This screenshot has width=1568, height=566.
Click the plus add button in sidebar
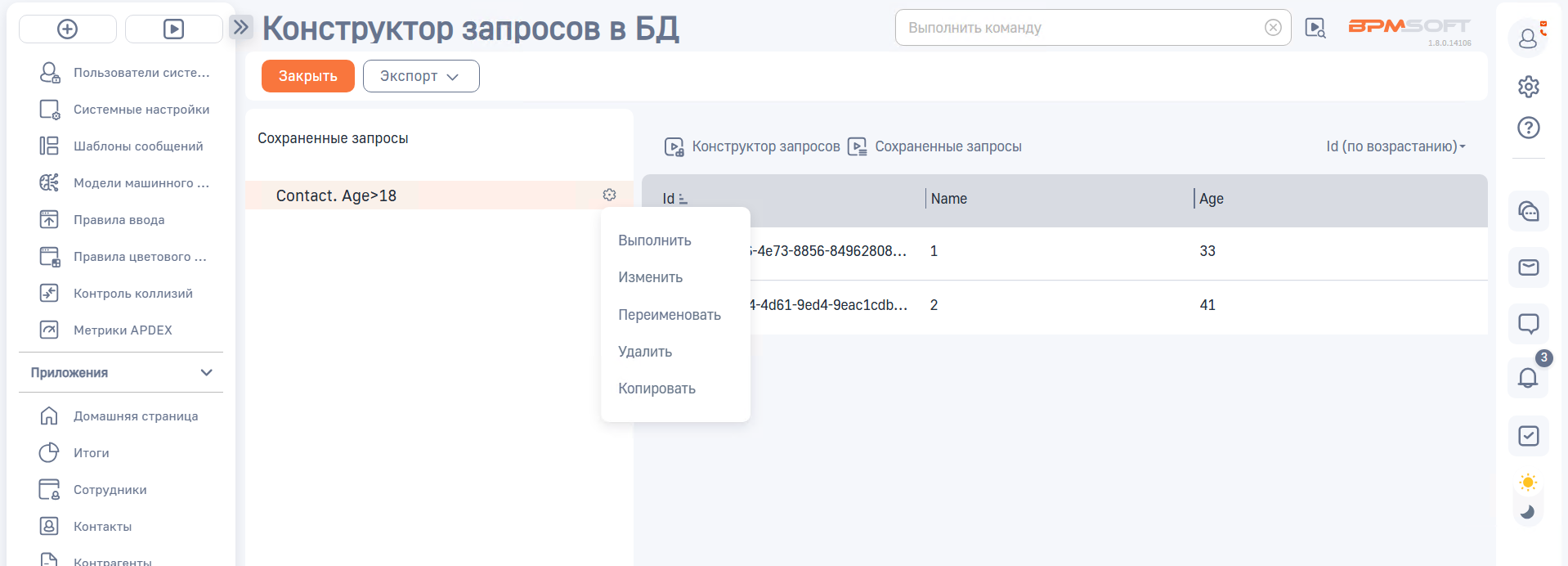tap(68, 29)
